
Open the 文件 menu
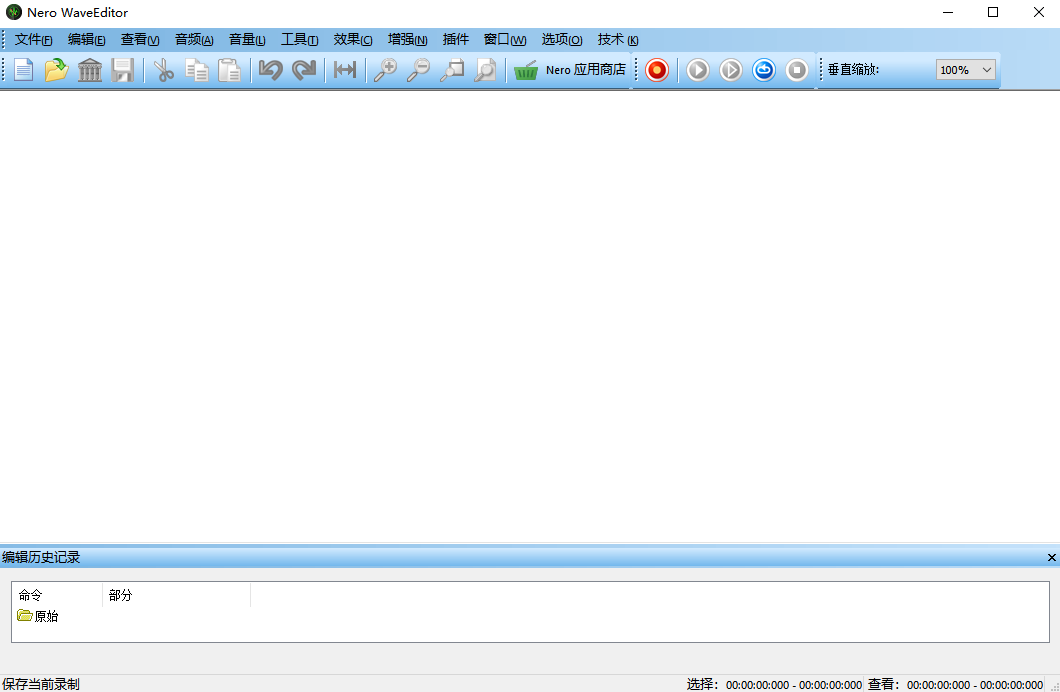coord(33,40)
